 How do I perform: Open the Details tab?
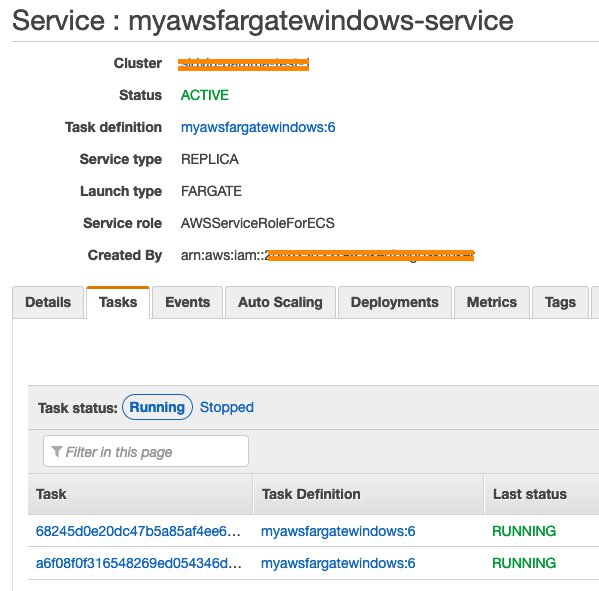pyautogui.click(x=48, y=302)
